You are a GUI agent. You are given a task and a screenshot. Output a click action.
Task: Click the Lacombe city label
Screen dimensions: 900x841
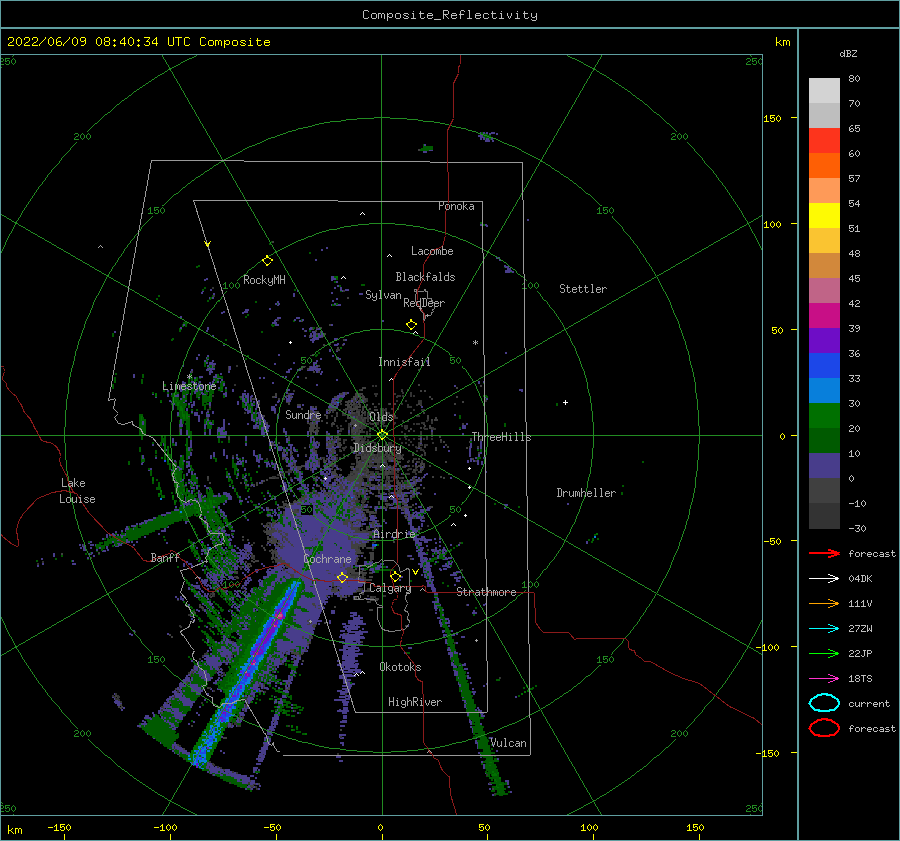[432, 251]
